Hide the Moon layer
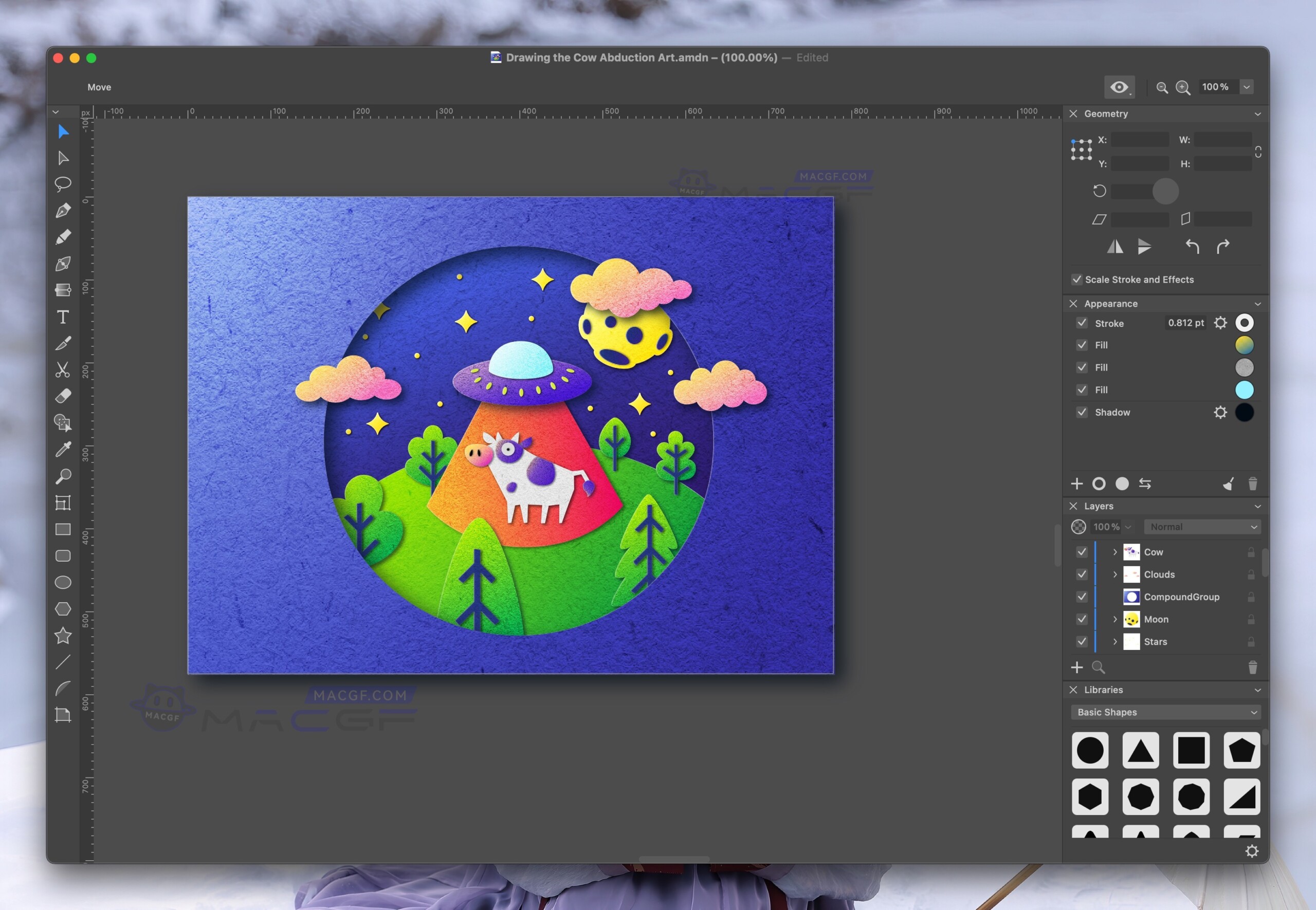 coord(1082,619)
